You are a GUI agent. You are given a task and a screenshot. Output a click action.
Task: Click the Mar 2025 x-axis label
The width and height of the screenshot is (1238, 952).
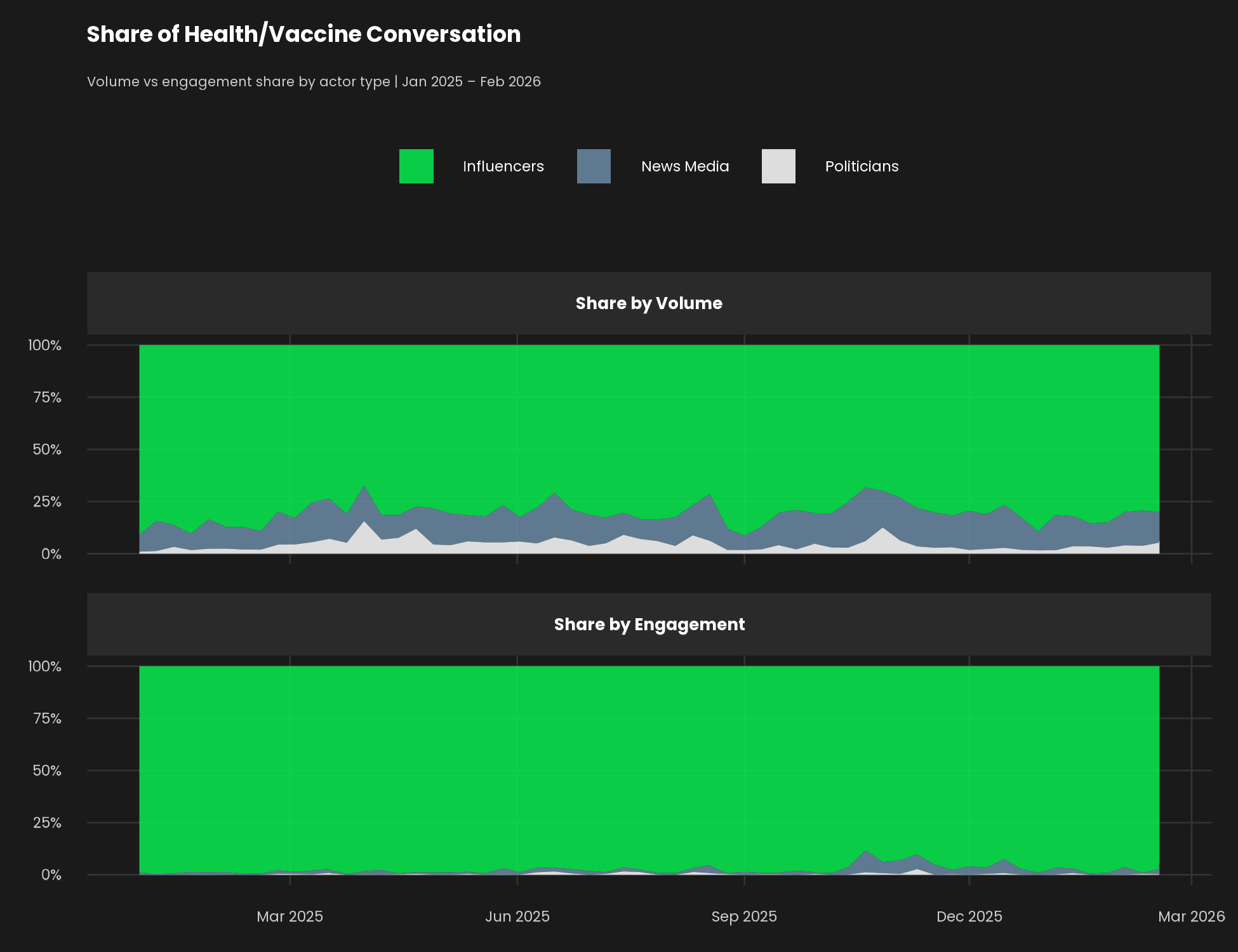click(290, 916)
